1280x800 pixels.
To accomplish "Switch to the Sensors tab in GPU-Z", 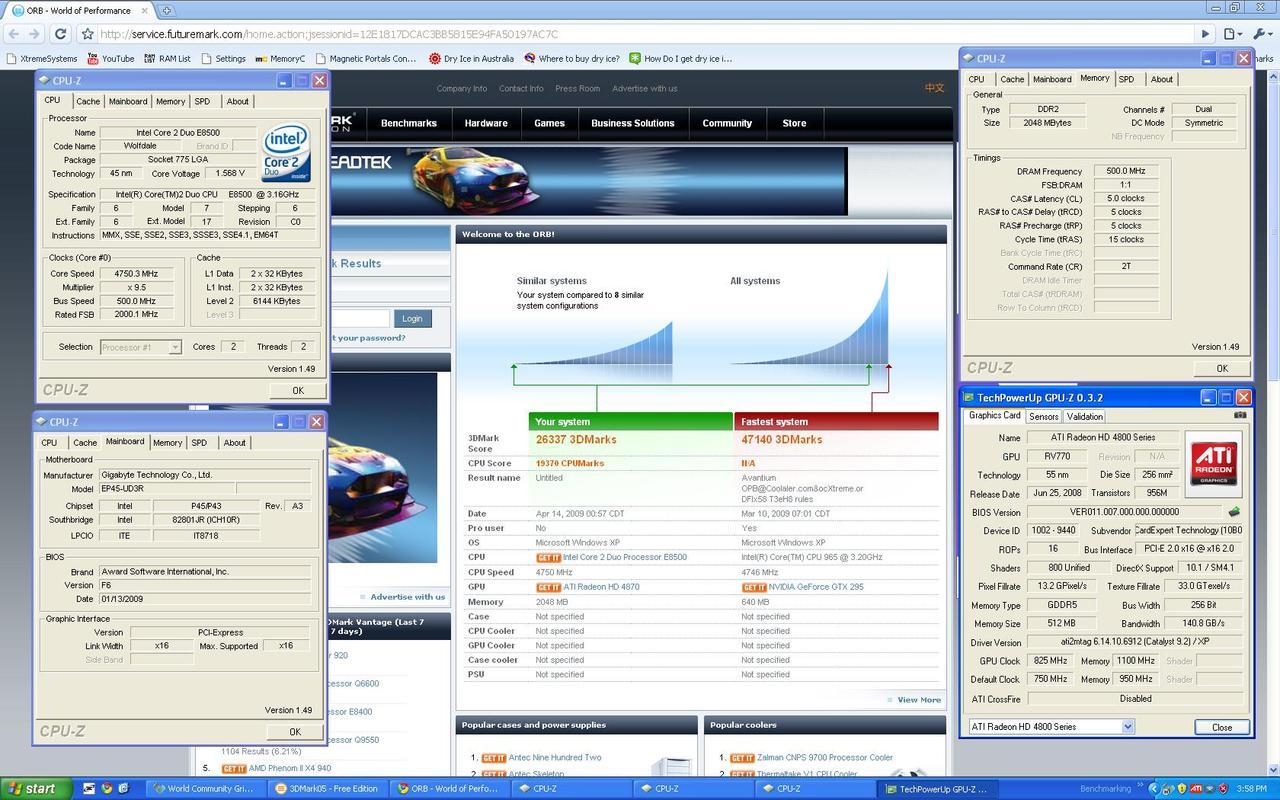I will (1043, 416).
